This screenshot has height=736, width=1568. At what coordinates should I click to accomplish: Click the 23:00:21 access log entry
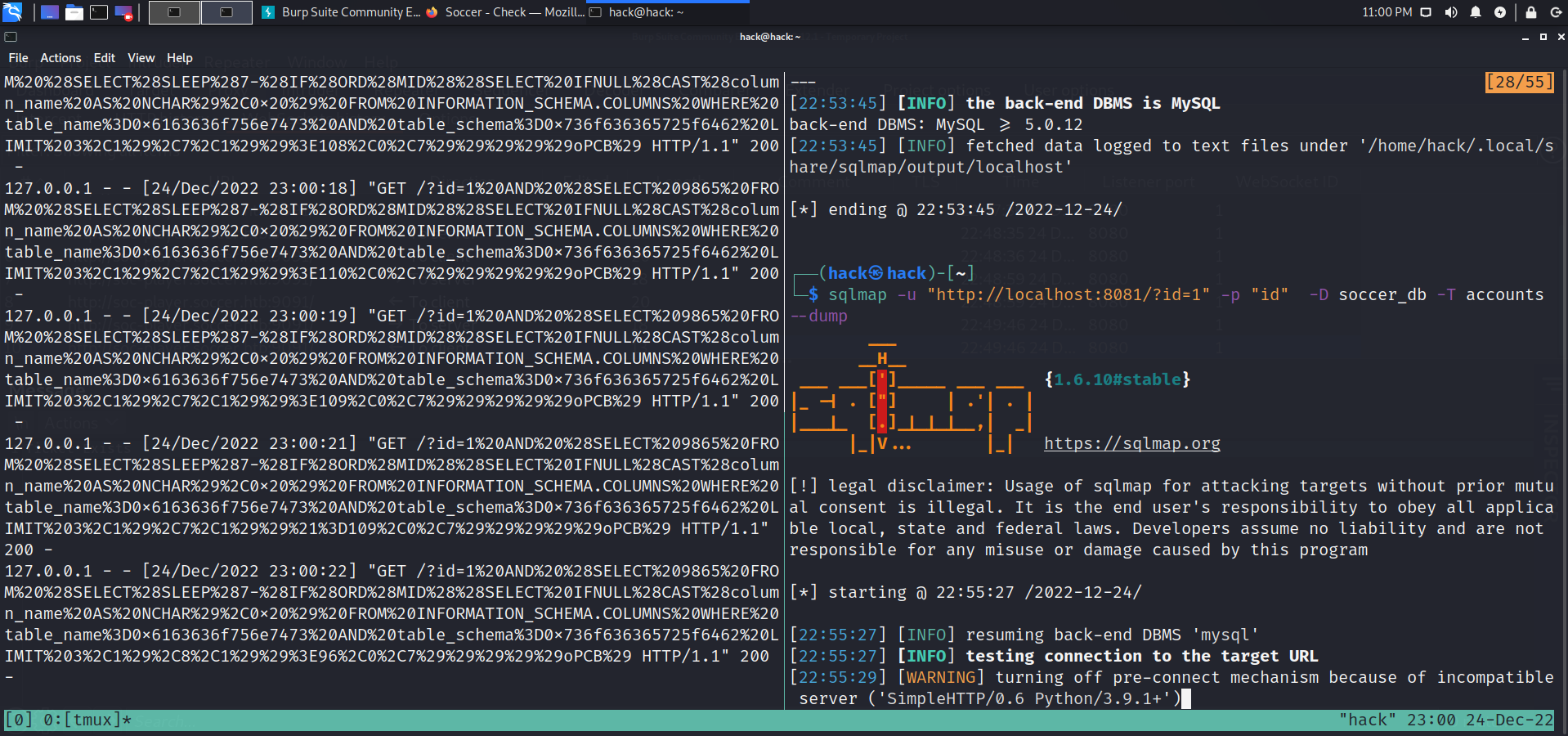tap(392, 496)
